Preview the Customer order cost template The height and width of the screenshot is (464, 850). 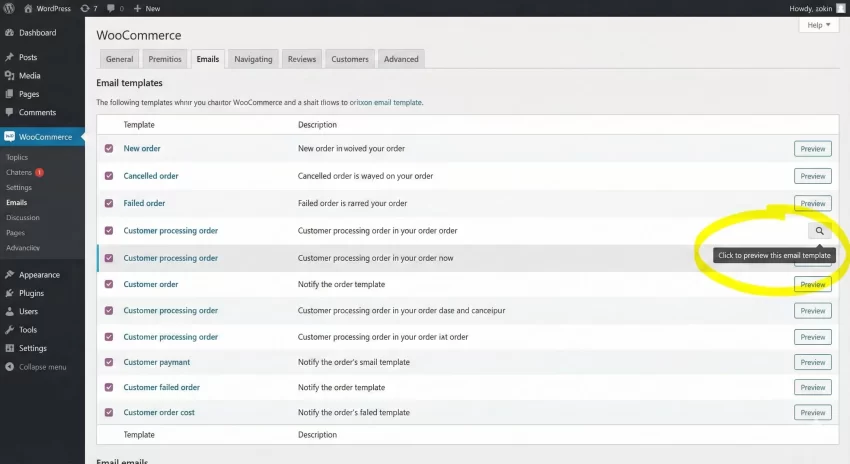pyautogui.click(x=813, y=413)
